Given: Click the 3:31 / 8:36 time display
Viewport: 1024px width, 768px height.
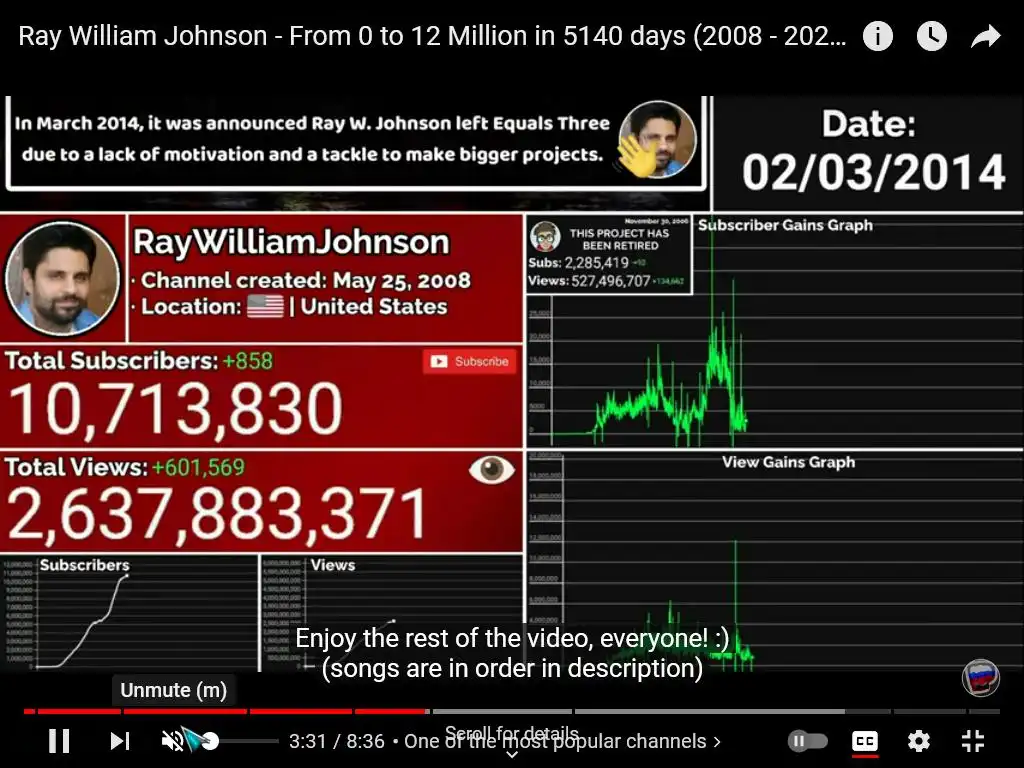Looking at the screenshot, I should [337, 741].
